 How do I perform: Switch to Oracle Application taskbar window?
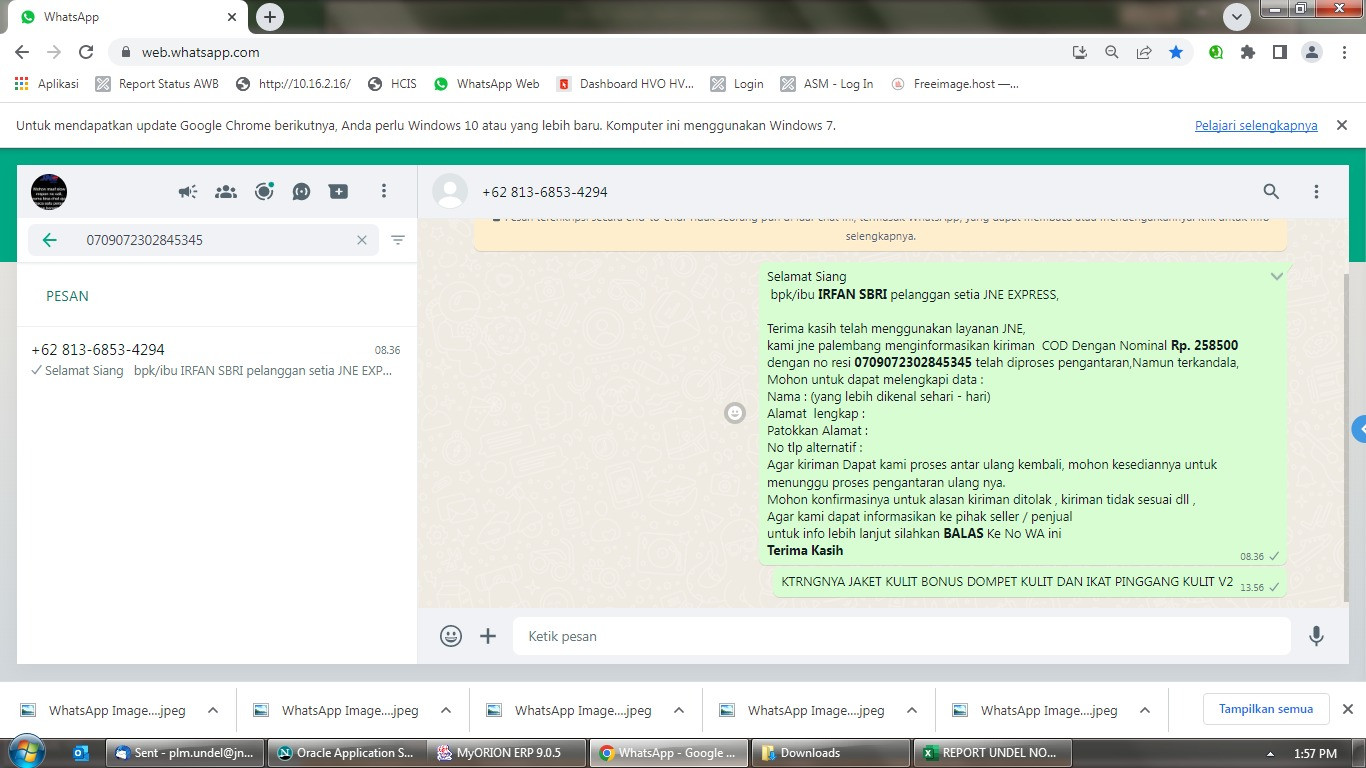coord(346,753)
